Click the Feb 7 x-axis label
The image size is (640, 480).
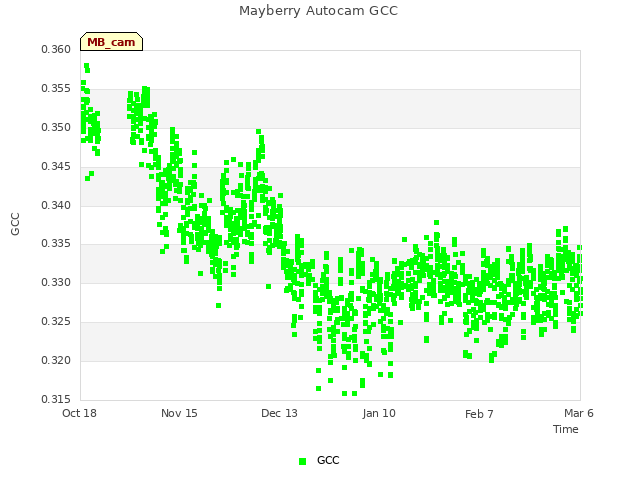point(479,414)
